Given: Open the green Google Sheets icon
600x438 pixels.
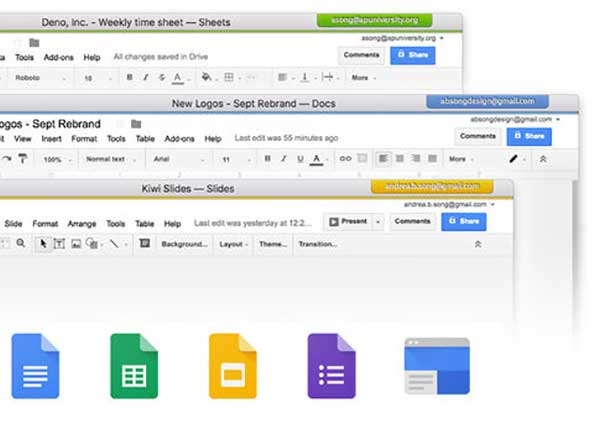Looking at the screenshot, I should coord(134,366).
